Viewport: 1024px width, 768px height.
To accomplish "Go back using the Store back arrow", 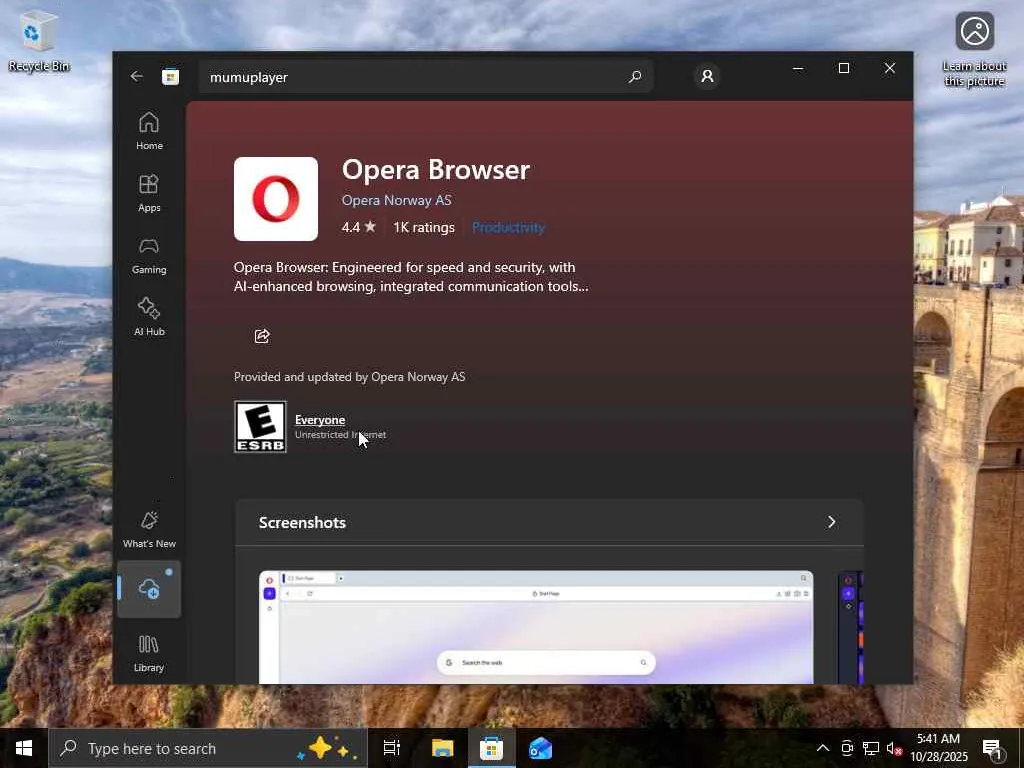I will coord(136,76).
